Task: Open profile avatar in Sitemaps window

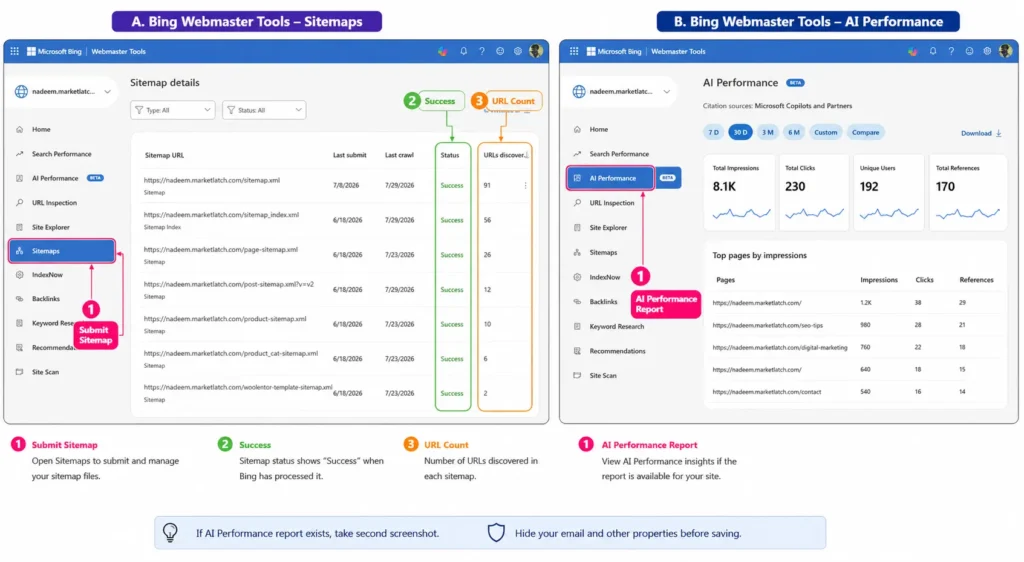Action: pyautogui.click(x=536, y=51)
